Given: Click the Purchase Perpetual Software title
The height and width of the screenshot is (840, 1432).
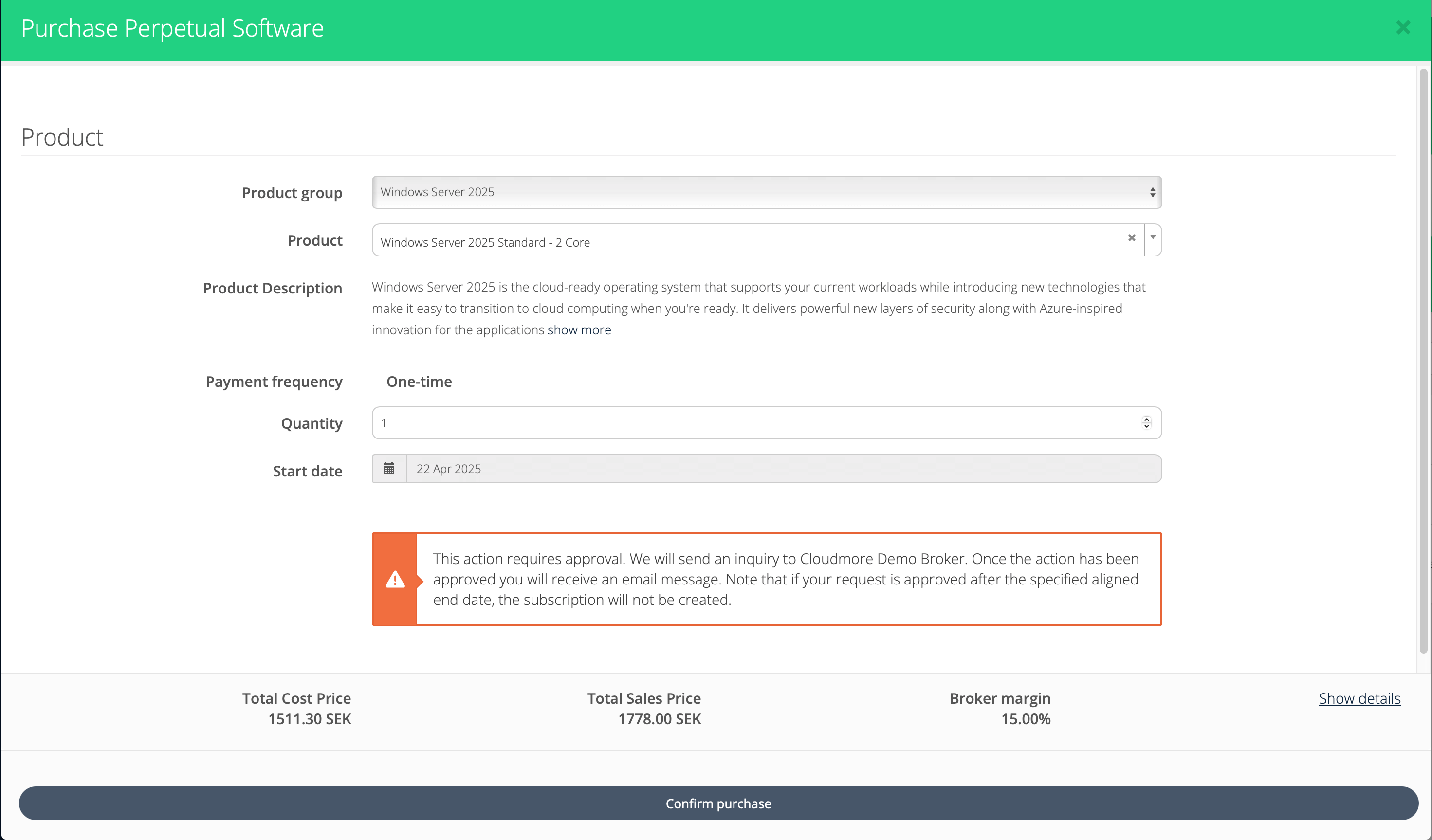Looking at the screenshot, I should [x=172, y=28].
